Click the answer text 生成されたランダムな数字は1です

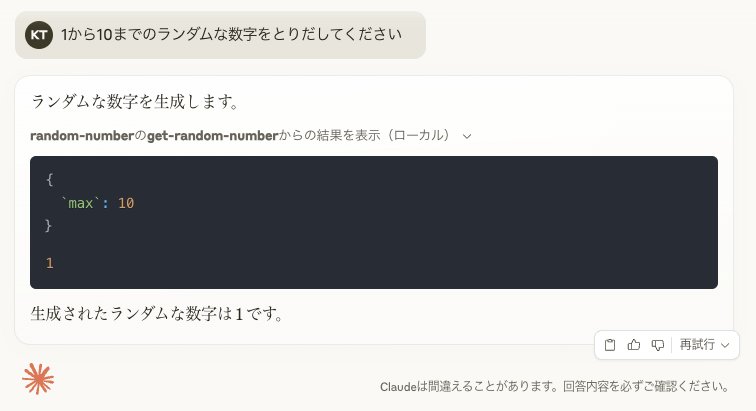(157, 314)
